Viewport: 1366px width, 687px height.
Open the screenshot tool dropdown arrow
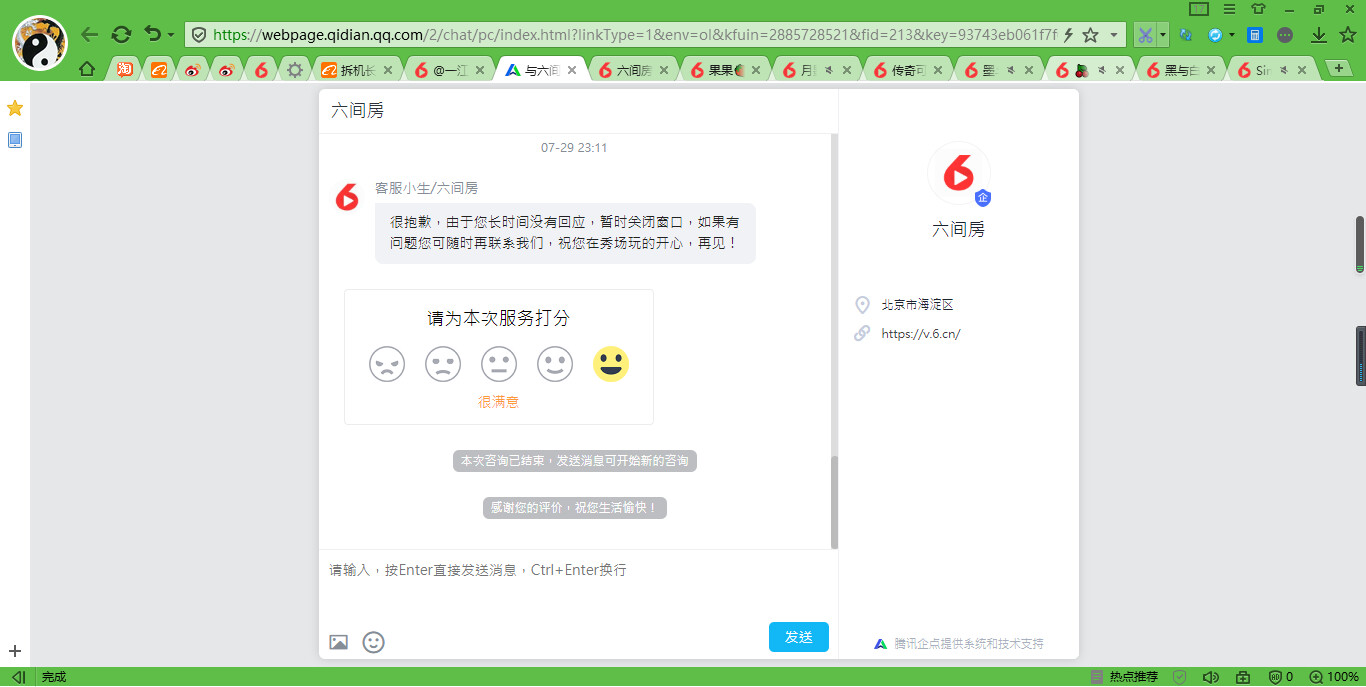coord(1163,35)
